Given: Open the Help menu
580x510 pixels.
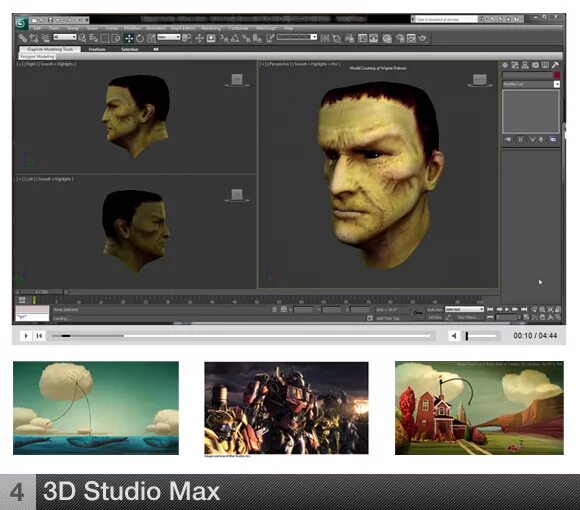Looking at the screenshot, I should pyautogui.click(x=288, y=28).
